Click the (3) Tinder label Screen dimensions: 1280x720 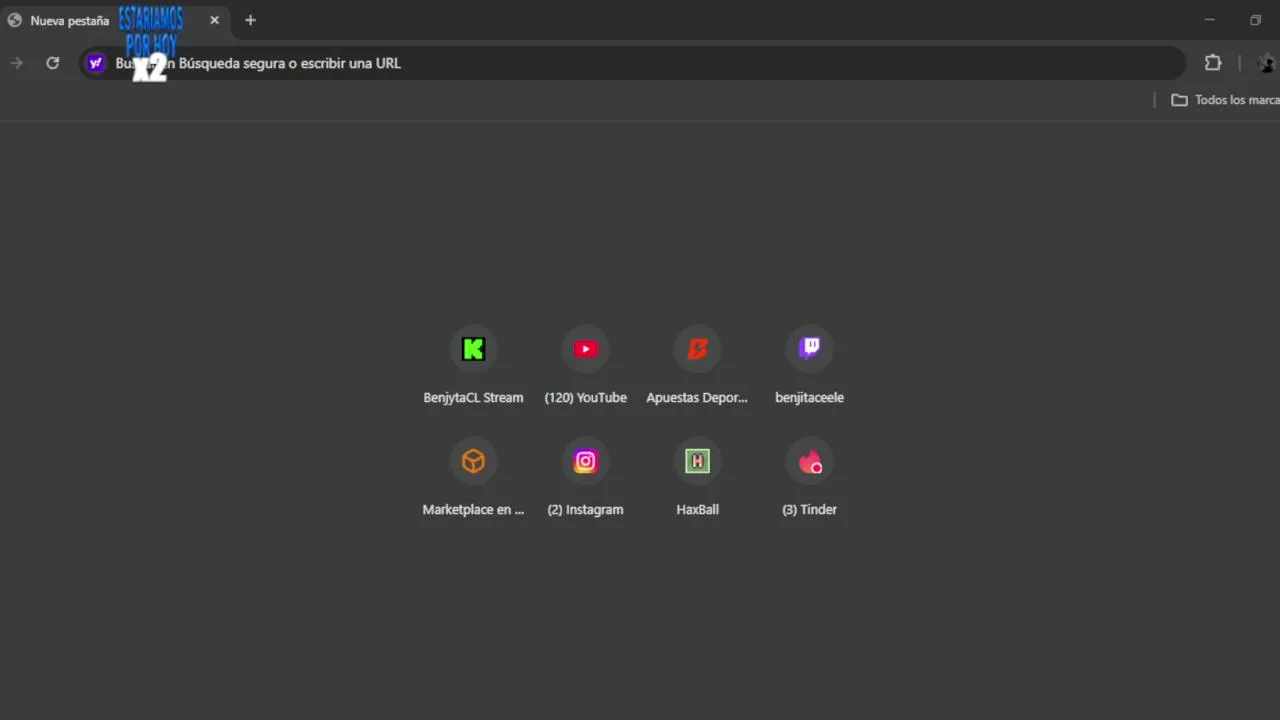pos(809,509)
